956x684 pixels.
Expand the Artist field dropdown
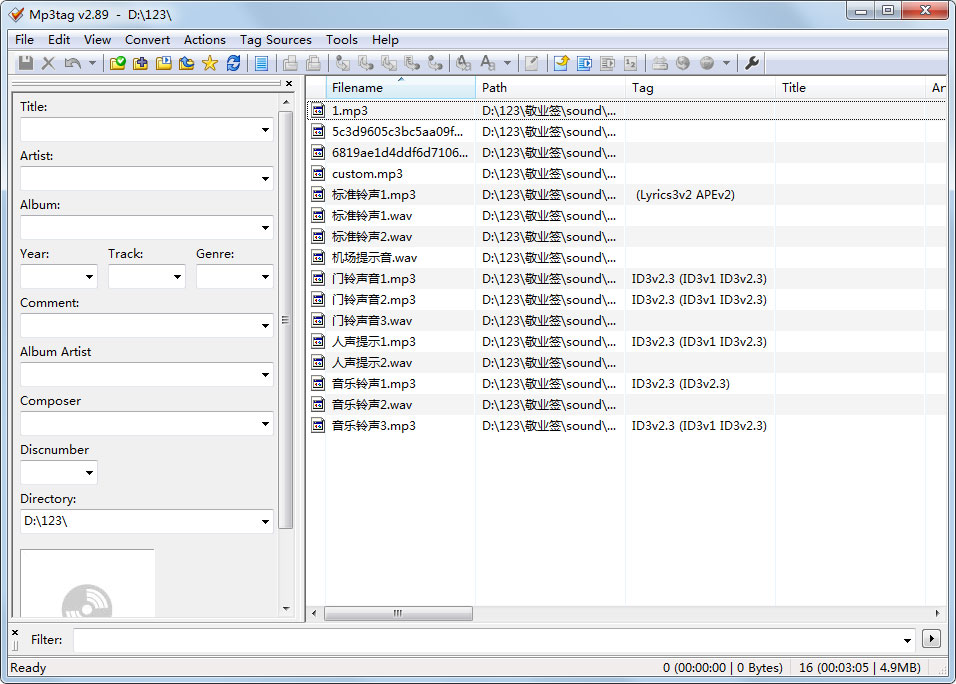point(265,179)
